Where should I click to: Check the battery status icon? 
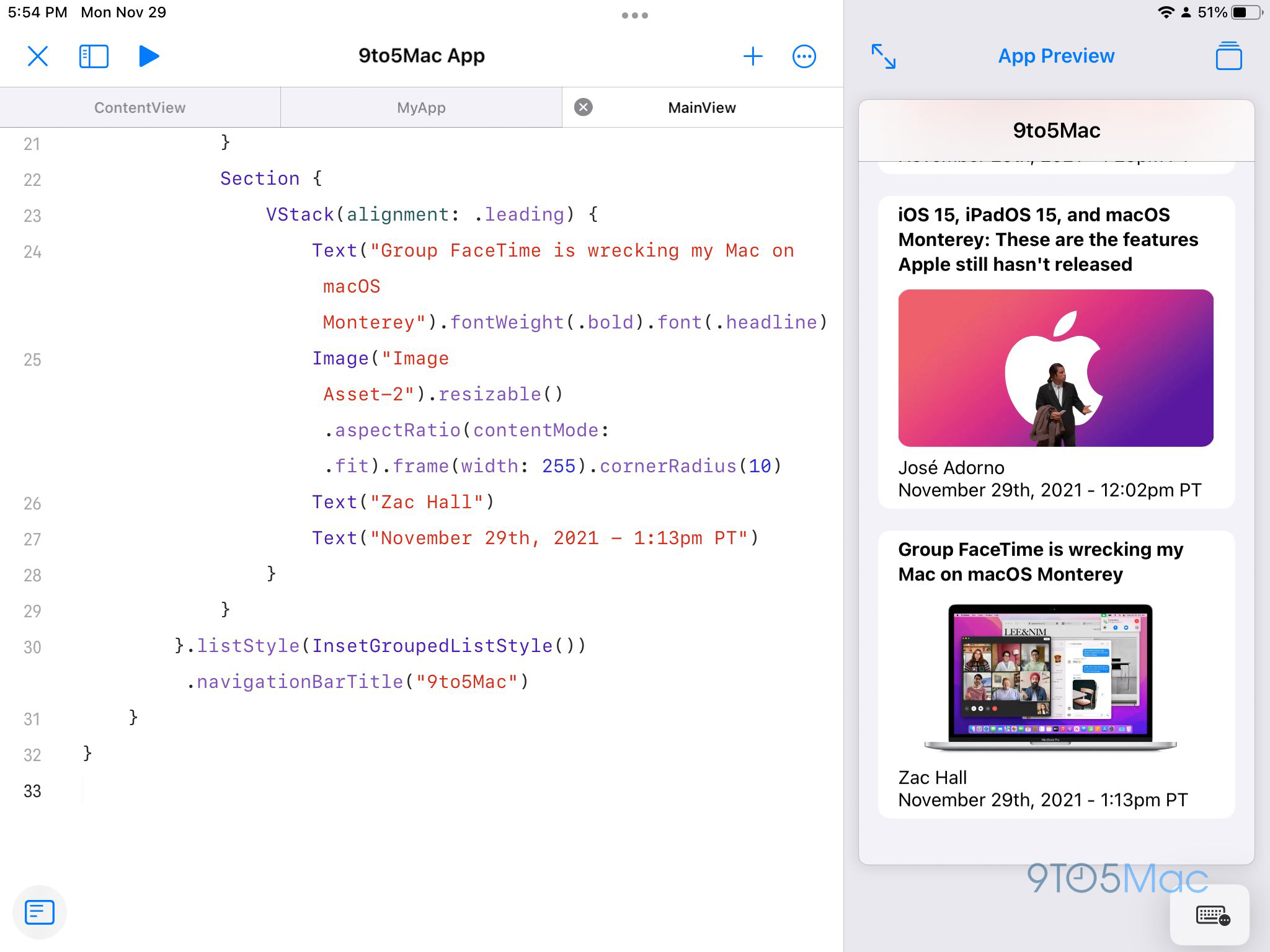1246,12
